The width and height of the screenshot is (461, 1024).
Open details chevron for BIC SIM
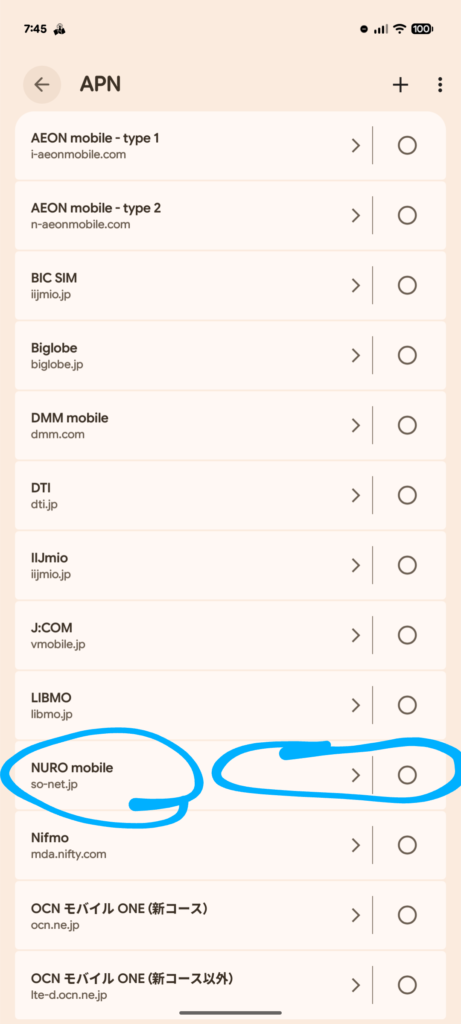[356, 285]
